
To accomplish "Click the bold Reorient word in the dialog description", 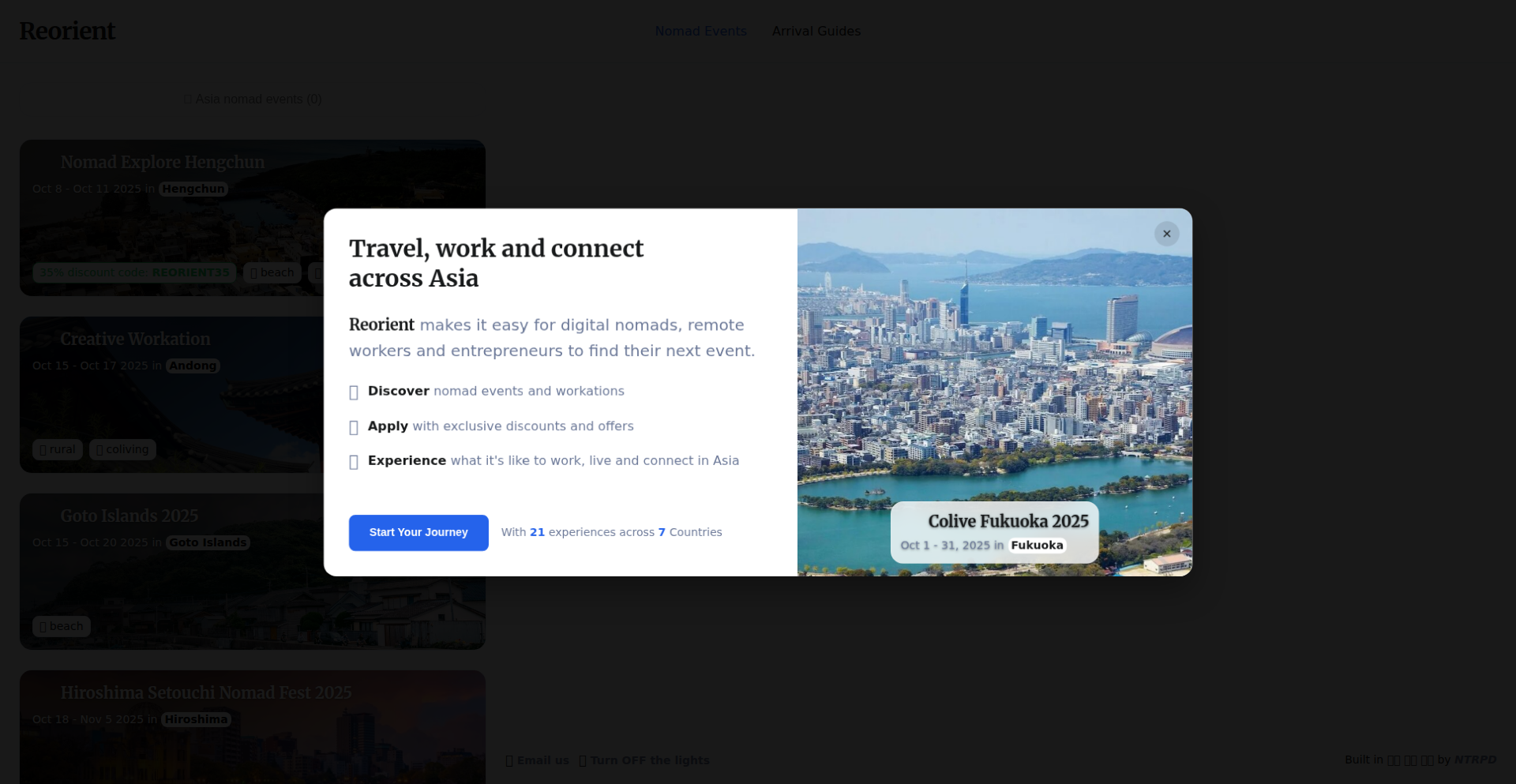I will pos(381,325).
